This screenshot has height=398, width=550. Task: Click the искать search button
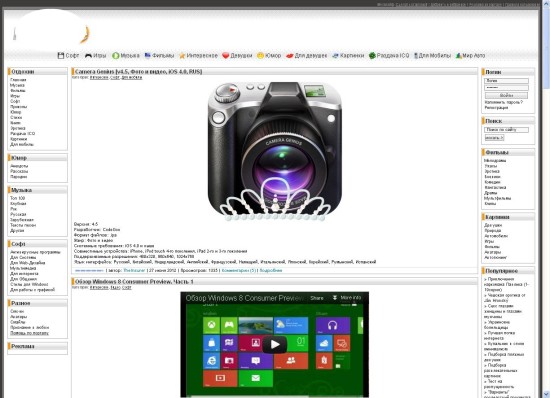[x=495, y=138]
